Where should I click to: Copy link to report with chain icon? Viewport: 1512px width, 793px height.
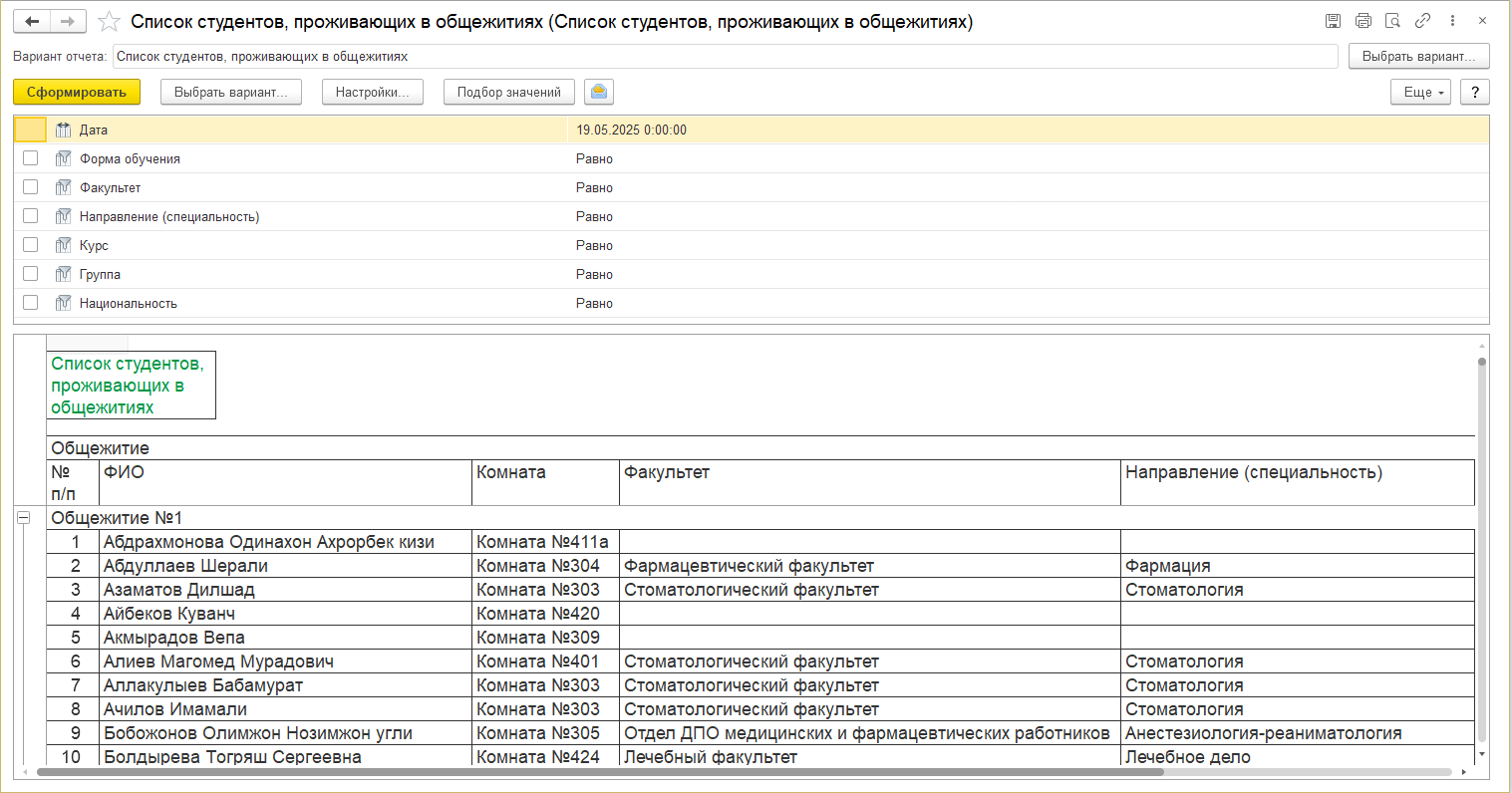(1423, 21)
